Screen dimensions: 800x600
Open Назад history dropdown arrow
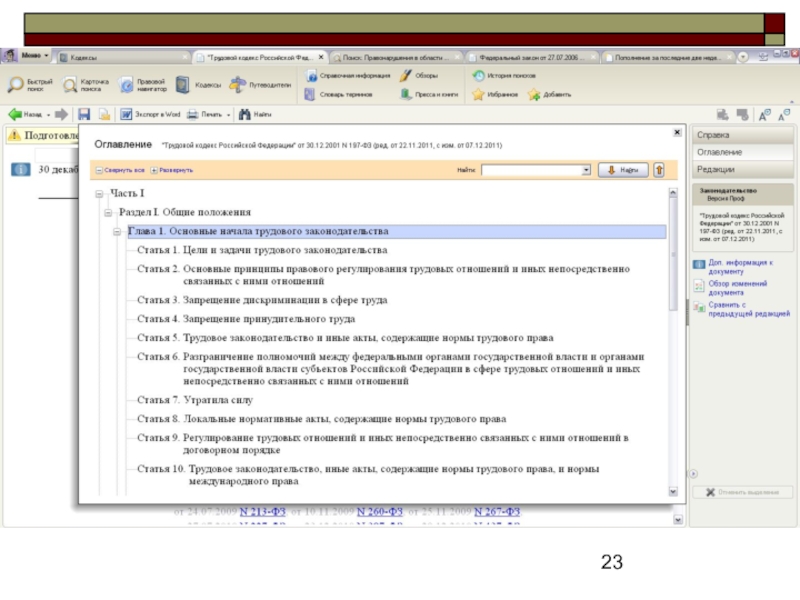[x=48, y=115]
